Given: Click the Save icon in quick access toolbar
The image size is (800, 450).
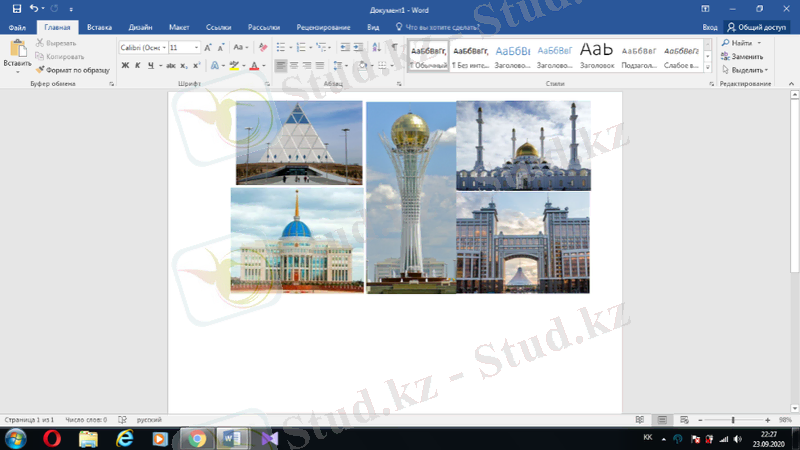Looking at the screenshot, I should pyautogui.click(x=17, y=8).
